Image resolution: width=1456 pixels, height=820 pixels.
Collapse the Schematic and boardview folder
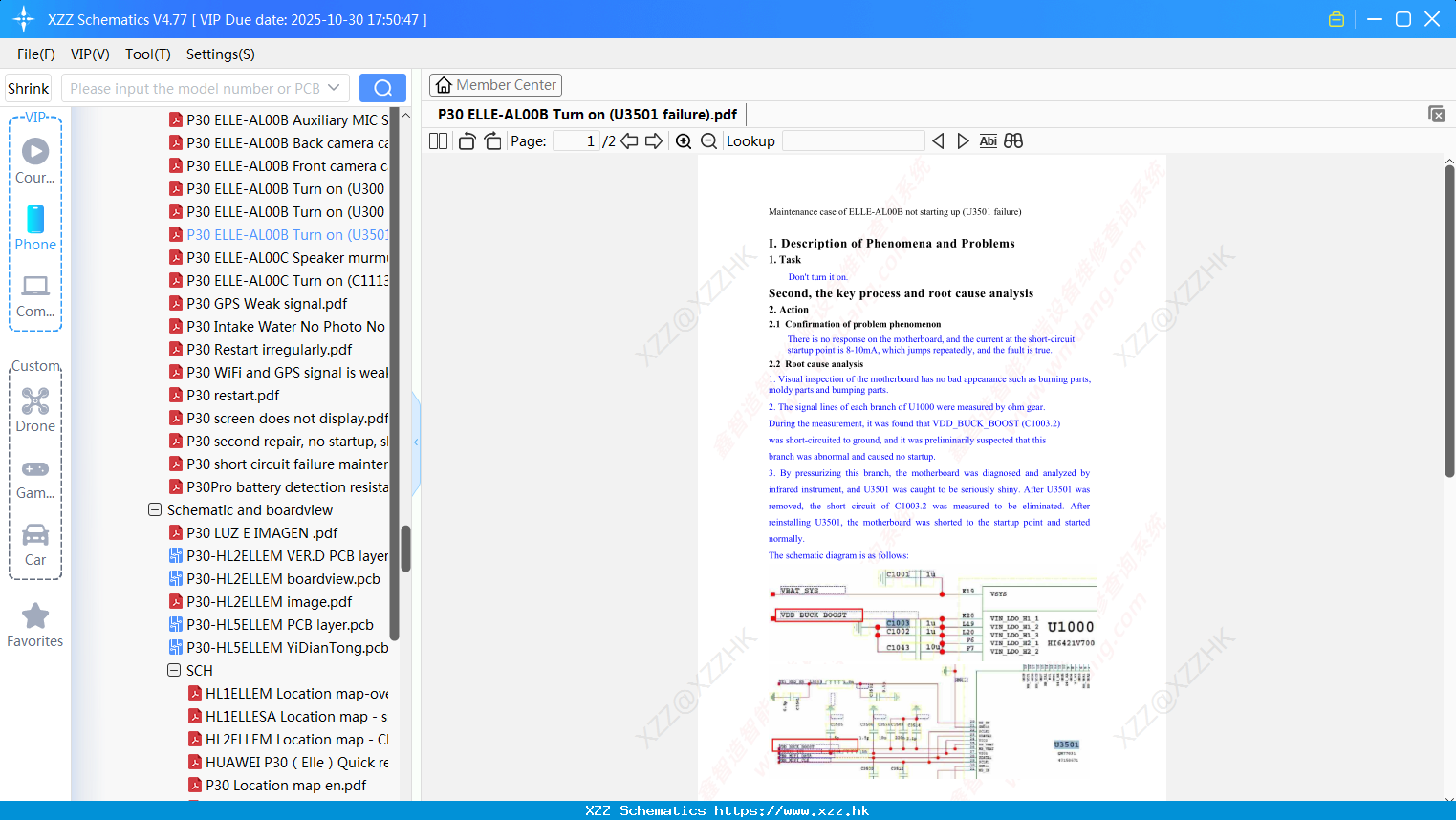(x=155, y=510)
